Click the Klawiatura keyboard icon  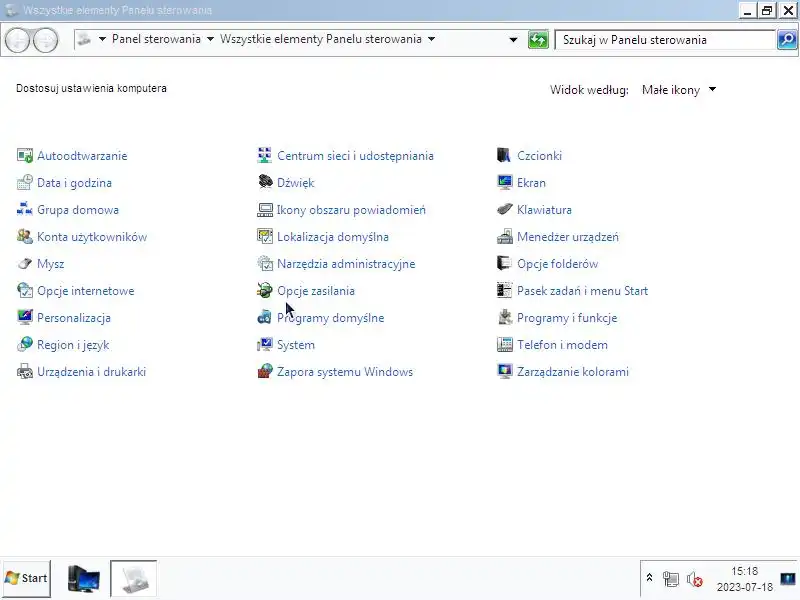[x=505, y=210]
